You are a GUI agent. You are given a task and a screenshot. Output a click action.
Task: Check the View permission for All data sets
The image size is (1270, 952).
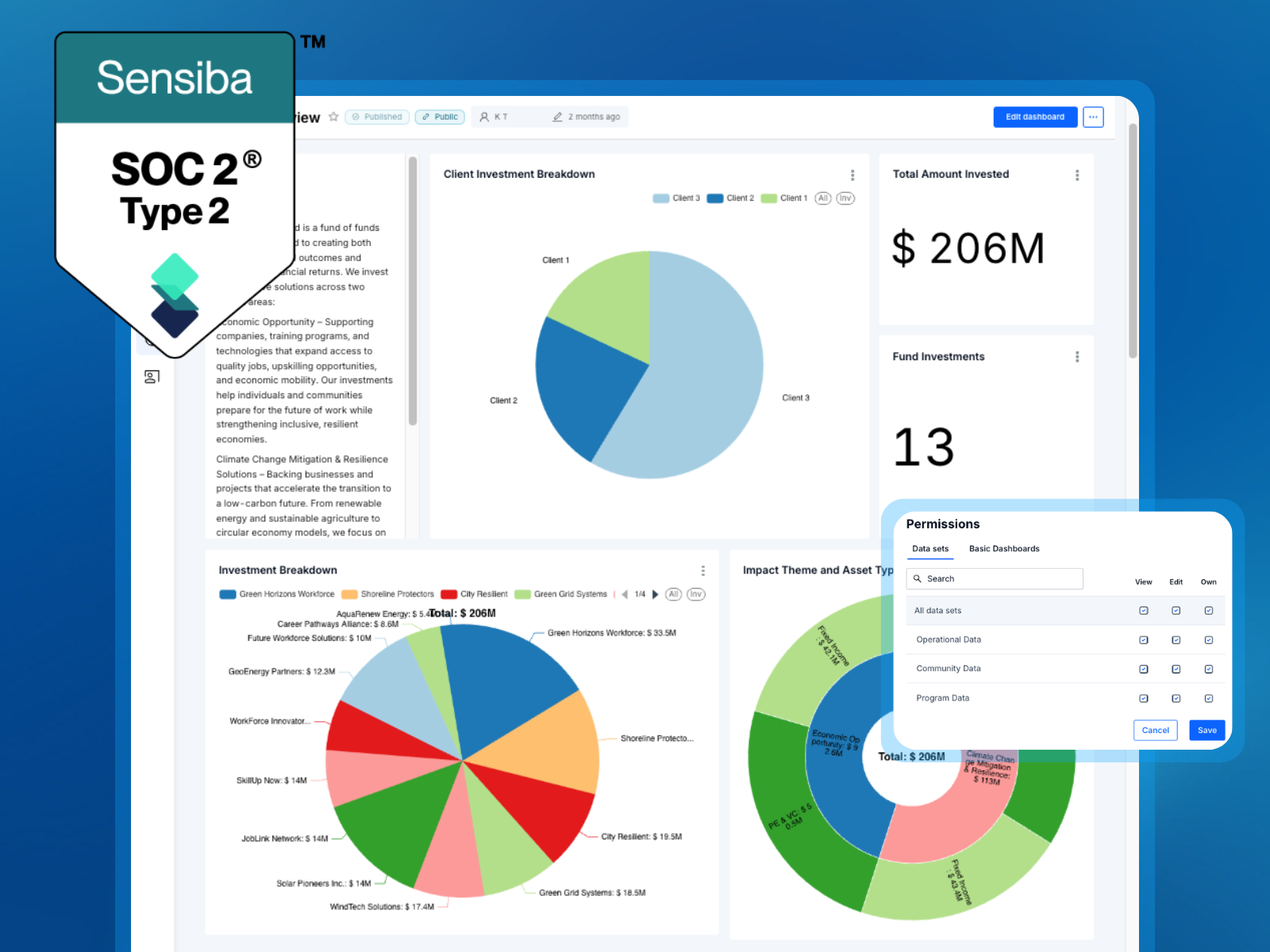click(1143, 610)
